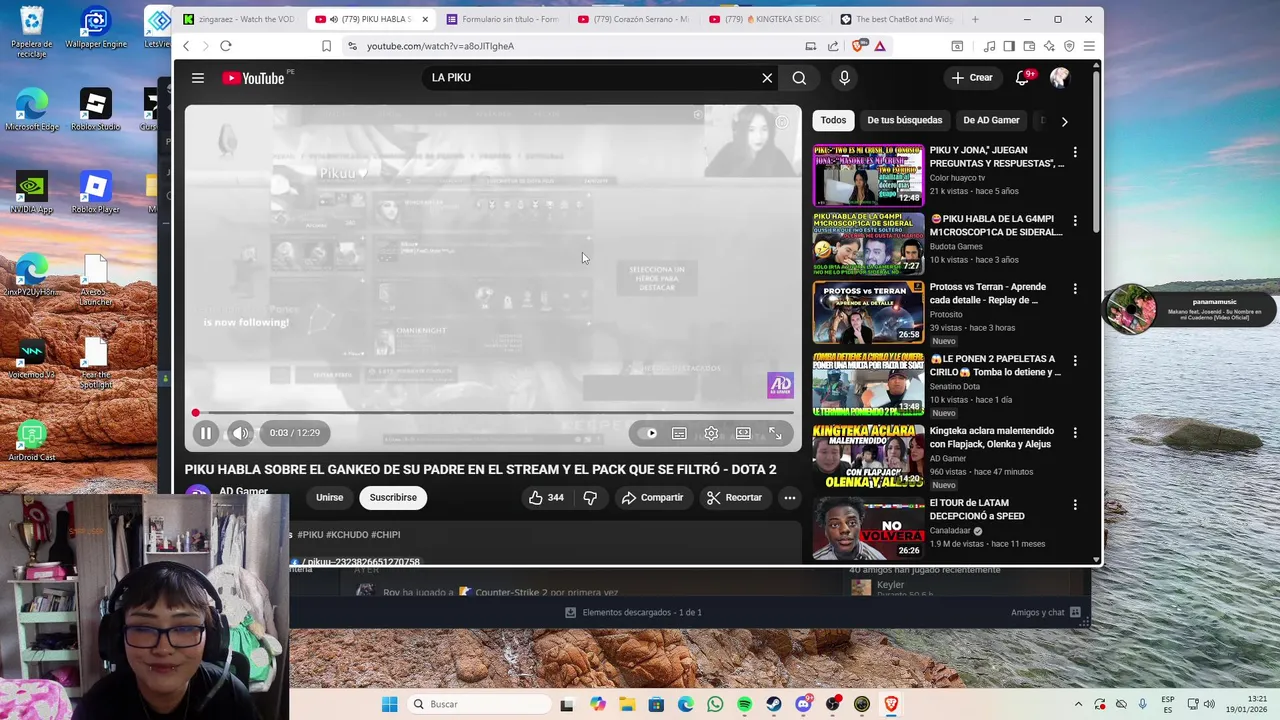Open more actions below the video
This screenshot has width=1280, height=720.
click(x=789, y=497)
